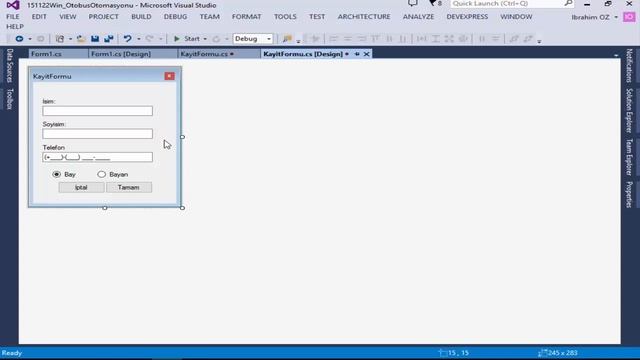Open the document tabs overflow list arrow

[616, 55]
